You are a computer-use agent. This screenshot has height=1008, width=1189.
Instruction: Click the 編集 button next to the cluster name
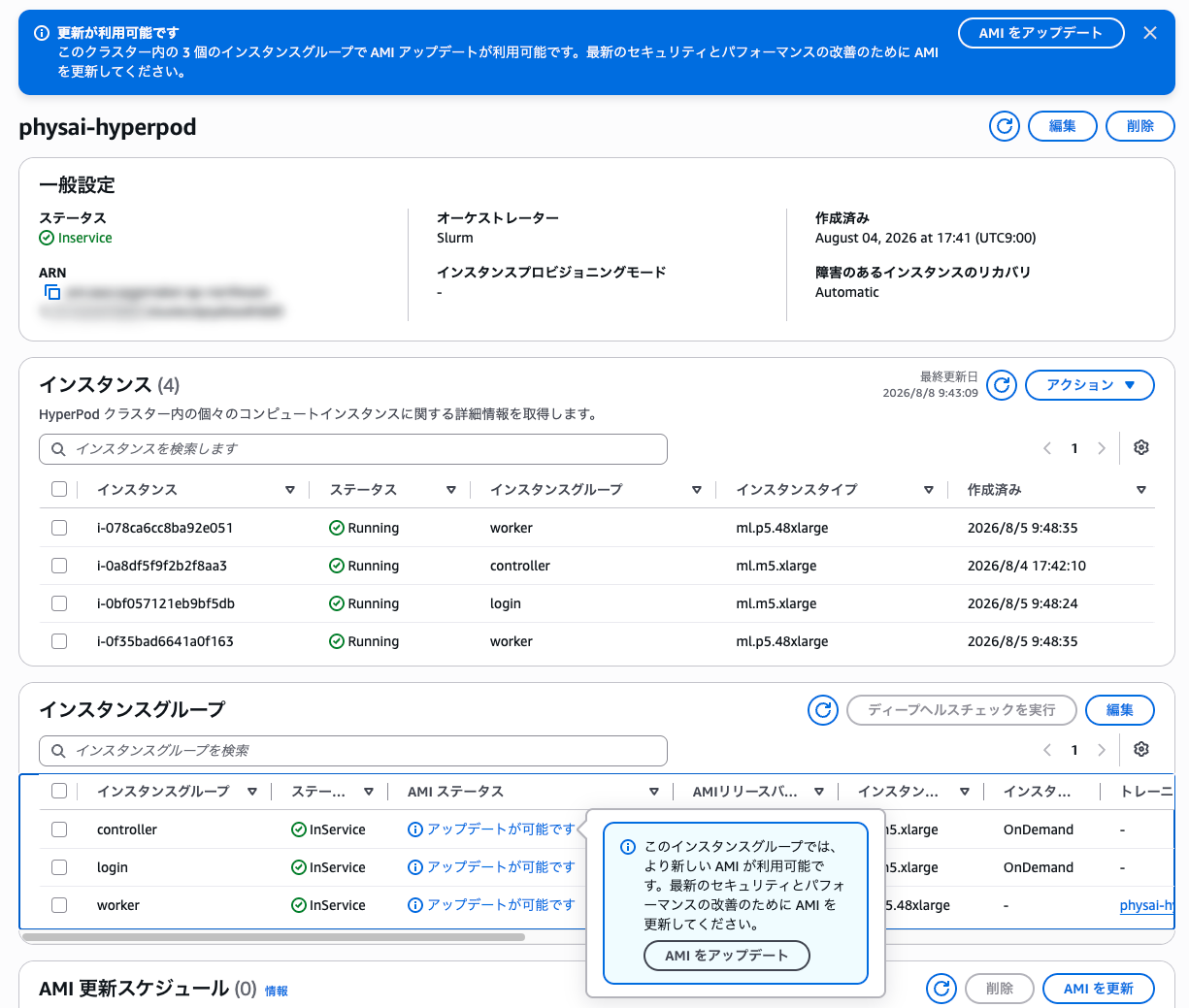click(x=1063, y=126)
